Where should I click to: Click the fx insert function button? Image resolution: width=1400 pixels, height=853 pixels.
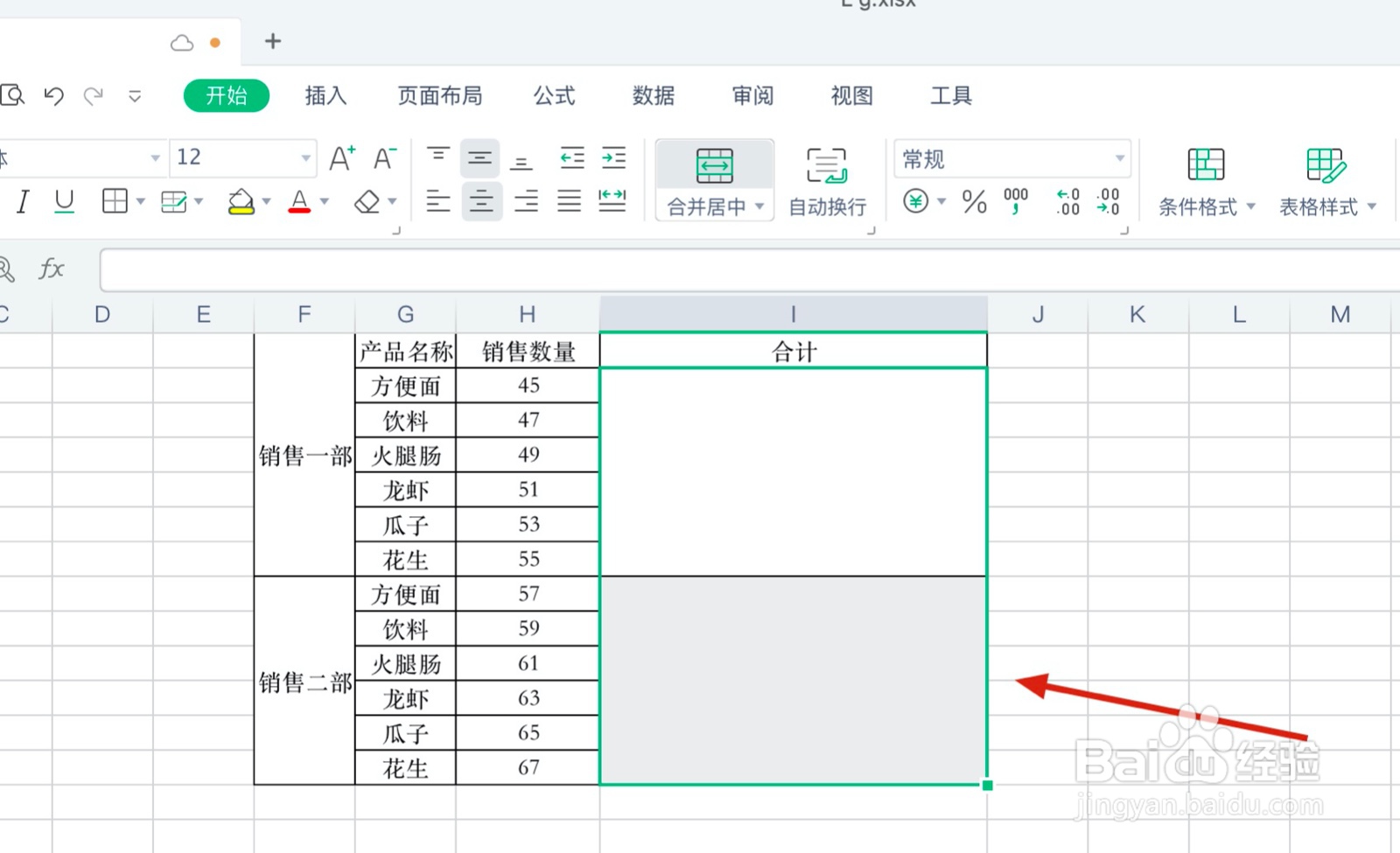click(52, 269)
